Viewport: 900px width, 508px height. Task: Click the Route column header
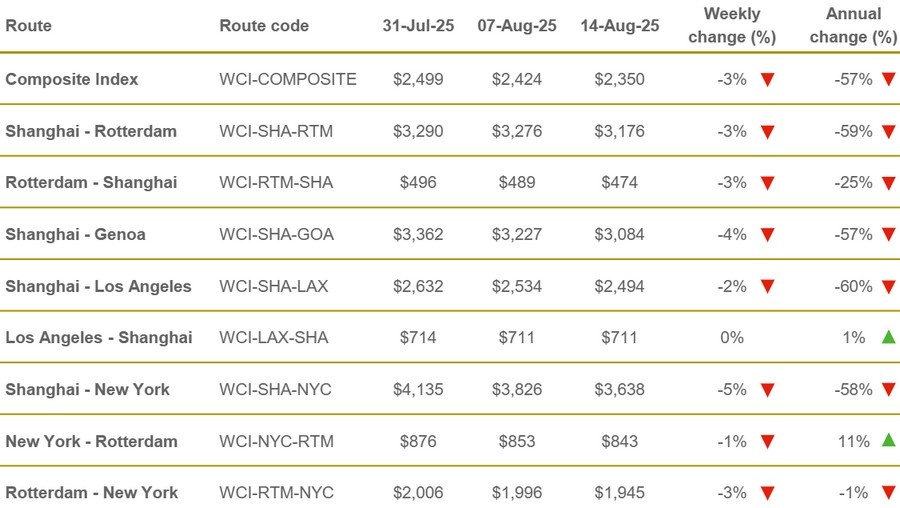click(x=28, y=26)
